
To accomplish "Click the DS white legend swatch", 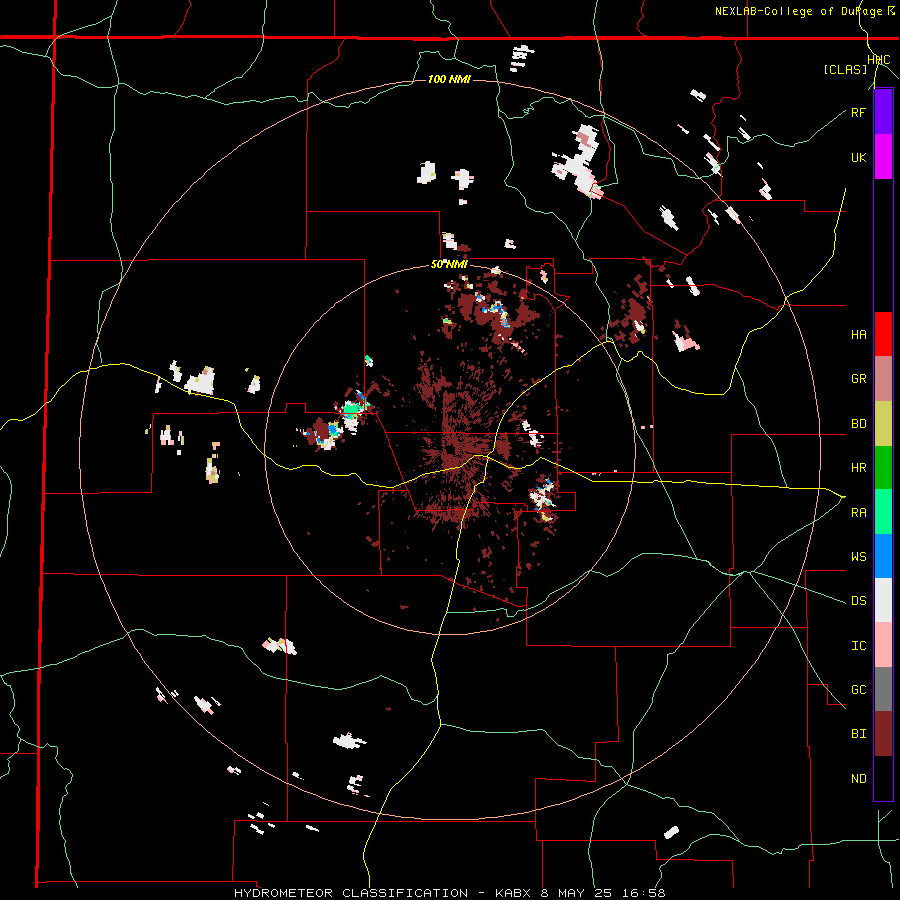I will click(883, 600).
